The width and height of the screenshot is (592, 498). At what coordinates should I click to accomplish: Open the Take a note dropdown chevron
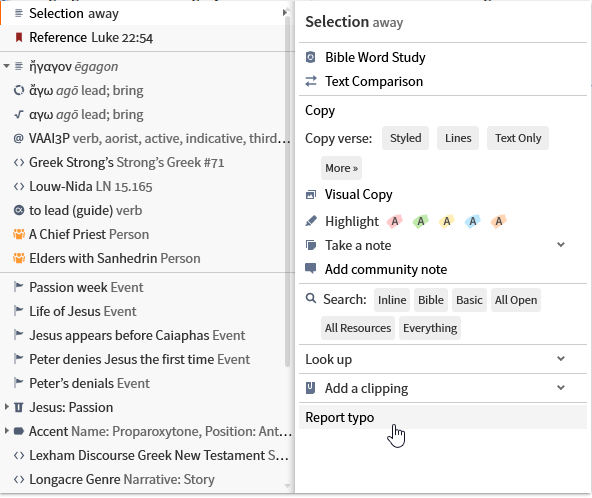click(x=561, y=245)
